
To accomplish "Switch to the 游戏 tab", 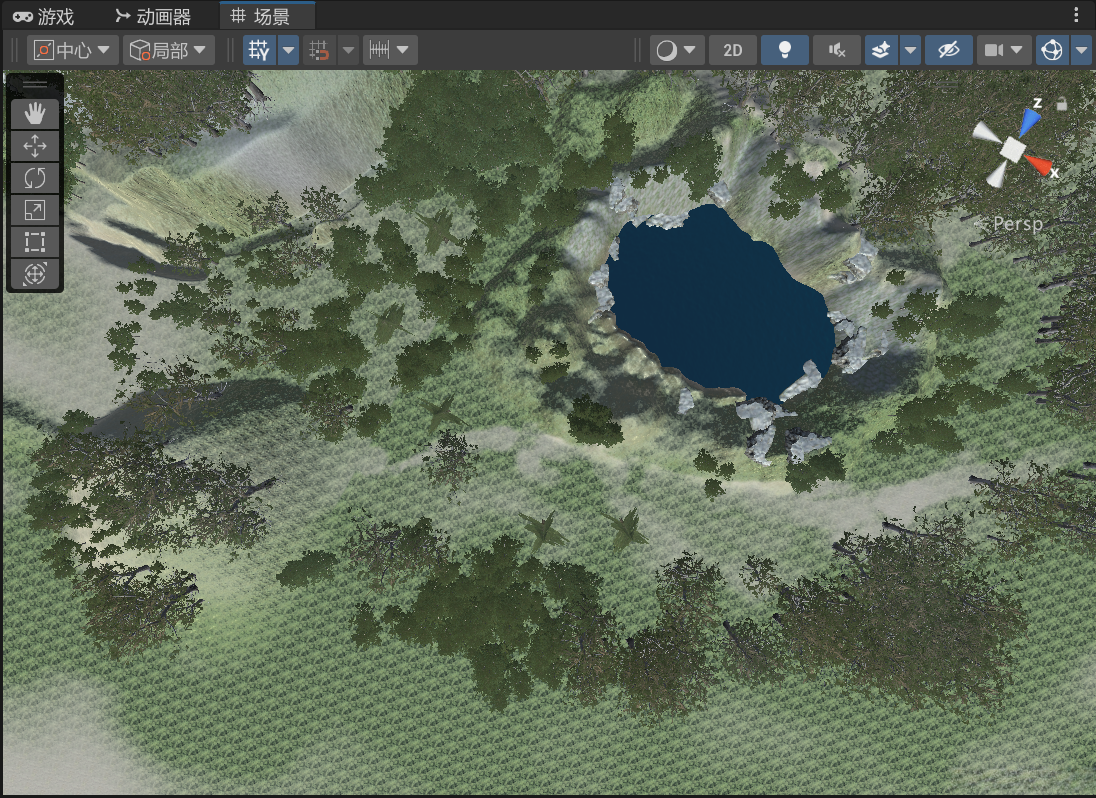I will tap(44, 16).
